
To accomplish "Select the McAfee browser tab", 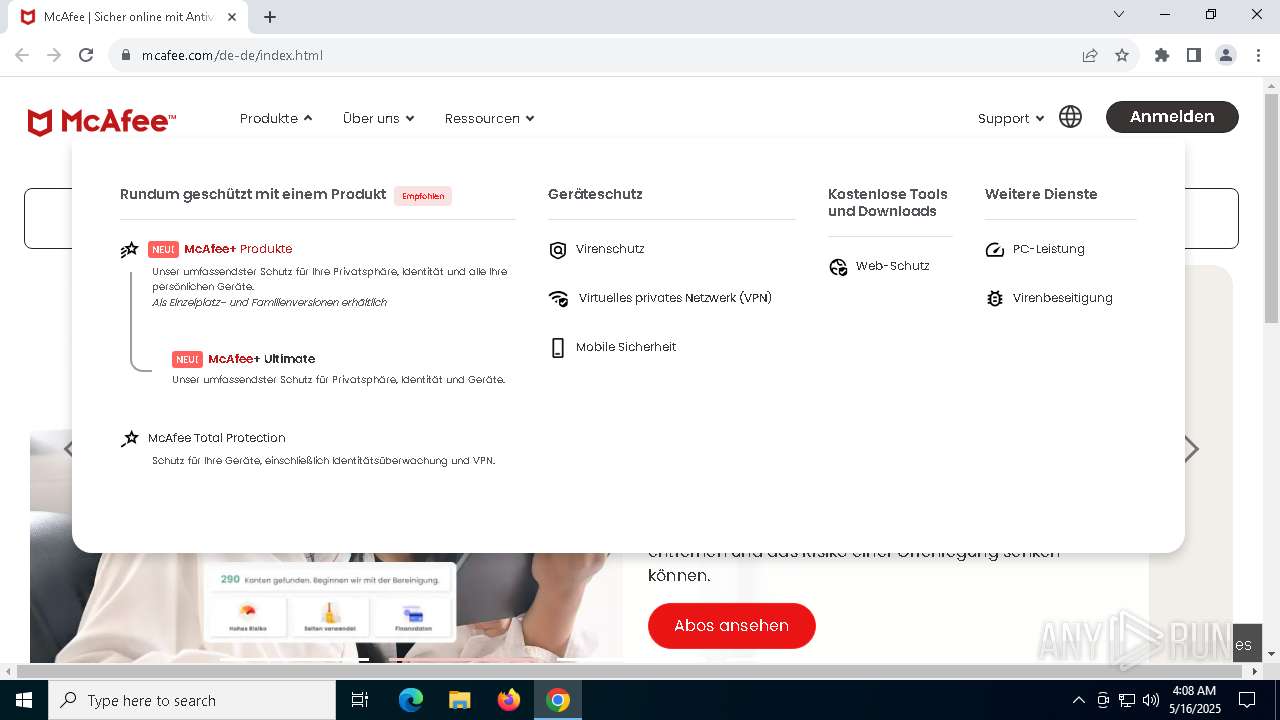I will click(x=130, y=17).
